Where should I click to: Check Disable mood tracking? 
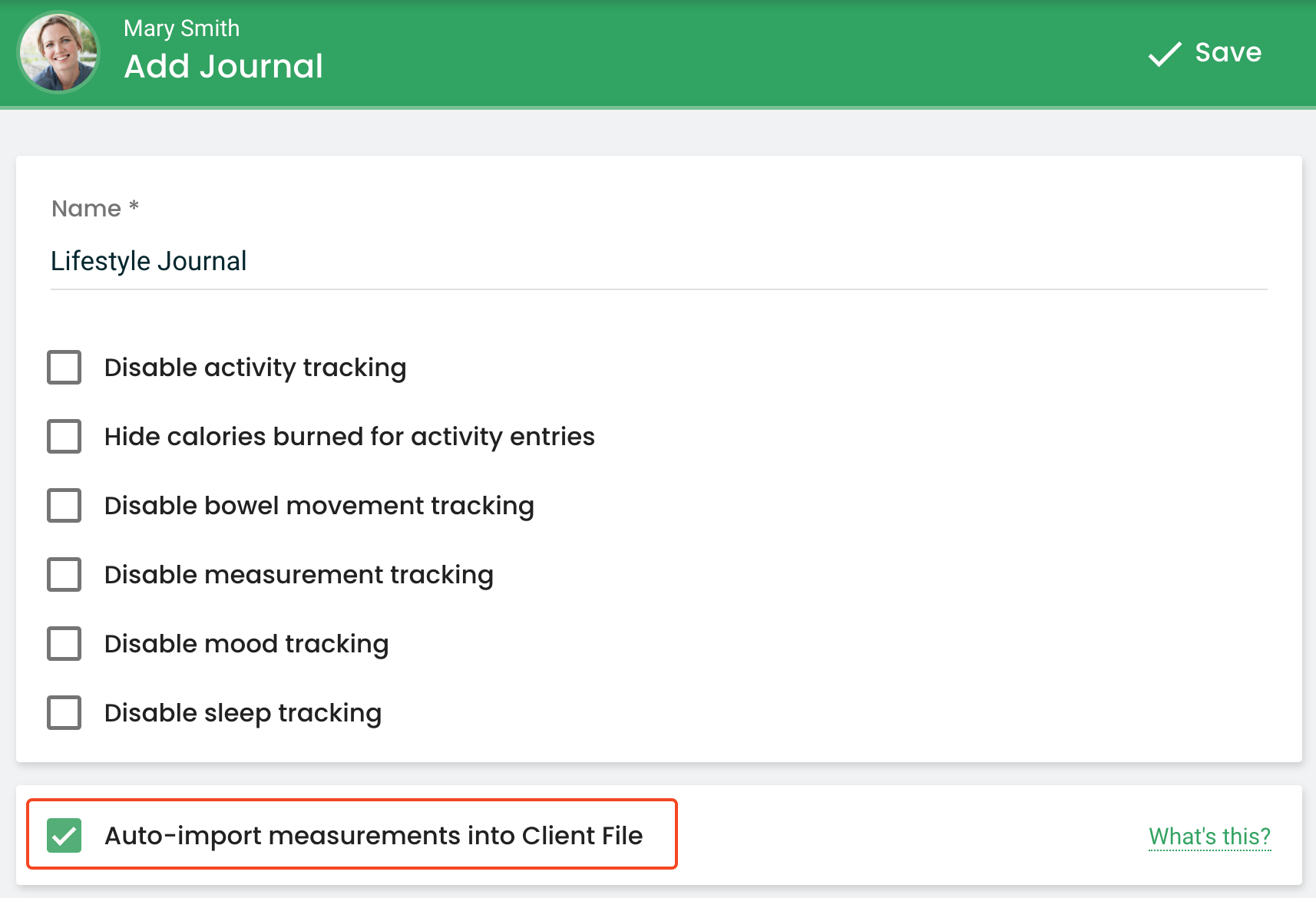pyautogui.click(x=64, y=644)
